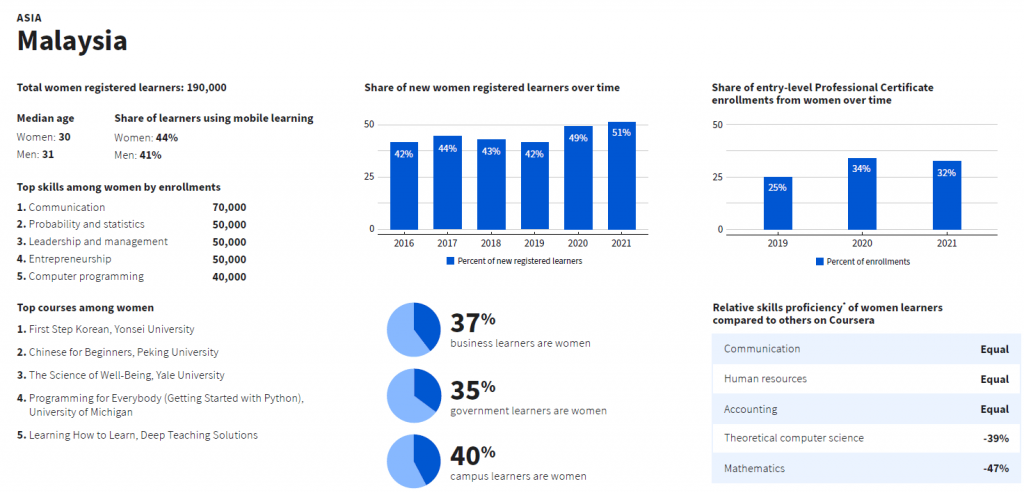
Task: Select the 2021 certificate bar showing 32%
Action: pos(947,196)
